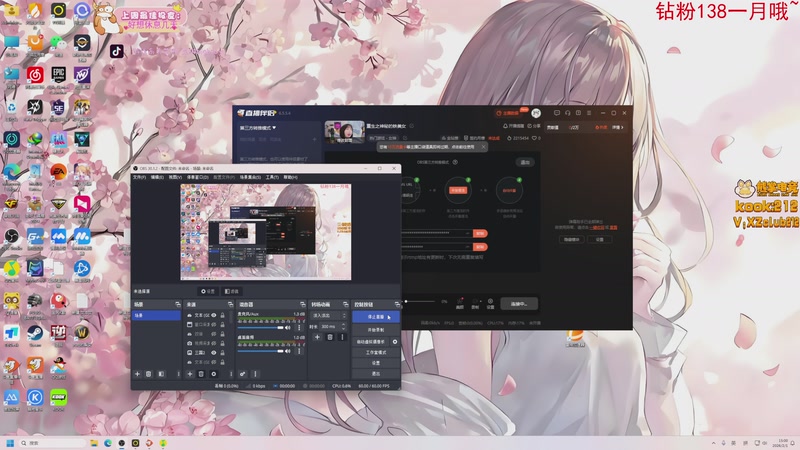Open the 麦克风/Aux three-dot options menu
The width and height of the screenshot is (800, 450).
pos(299,328)
